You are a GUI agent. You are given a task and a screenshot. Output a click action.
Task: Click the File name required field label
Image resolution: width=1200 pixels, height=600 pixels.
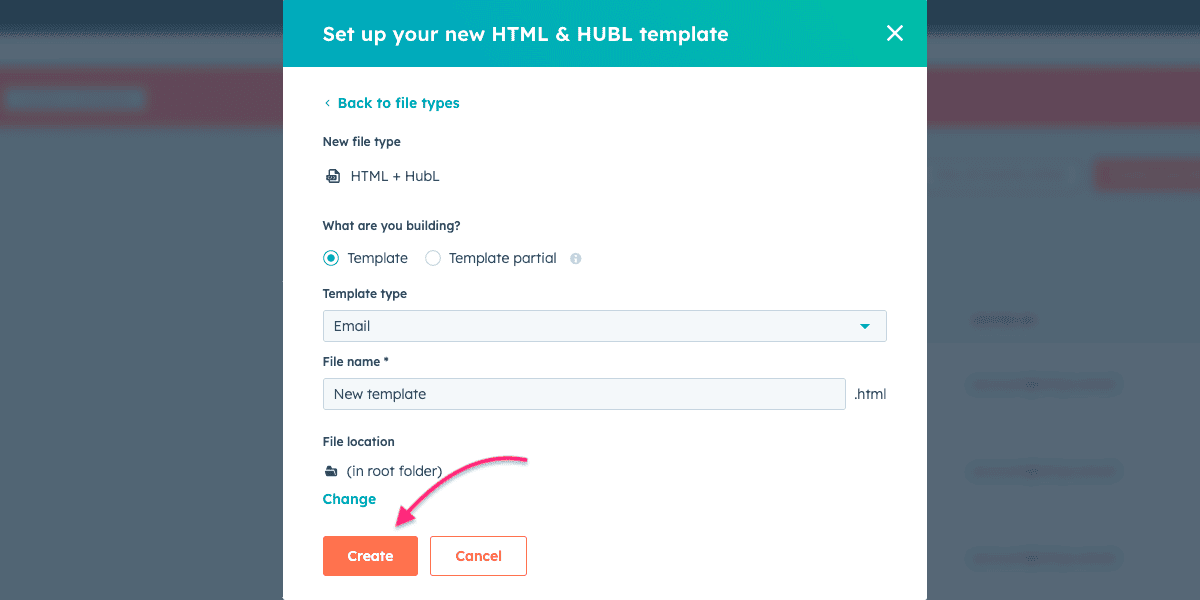355,361
